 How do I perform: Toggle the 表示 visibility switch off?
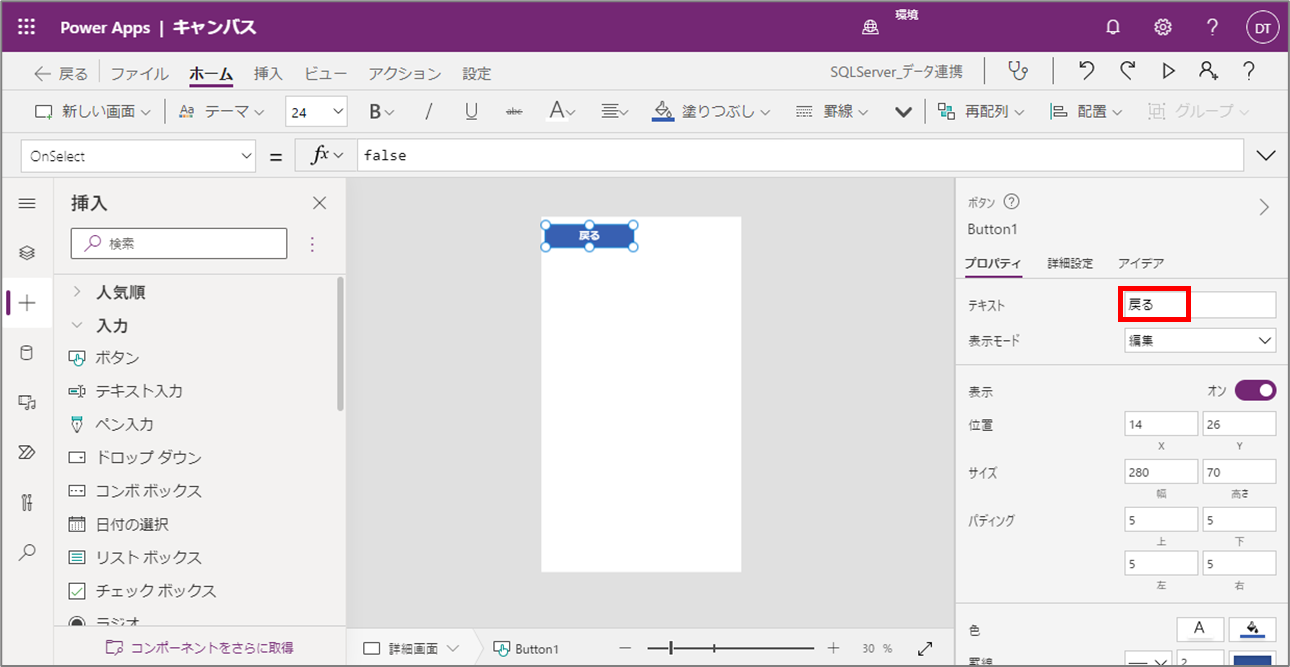[x=1255, y=390]
